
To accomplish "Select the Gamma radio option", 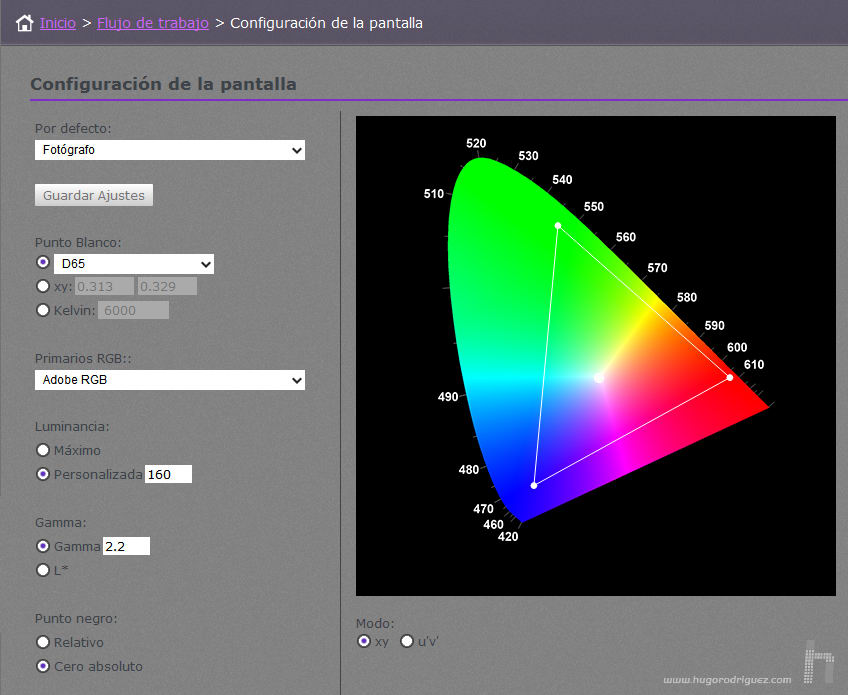I will 43,546.
